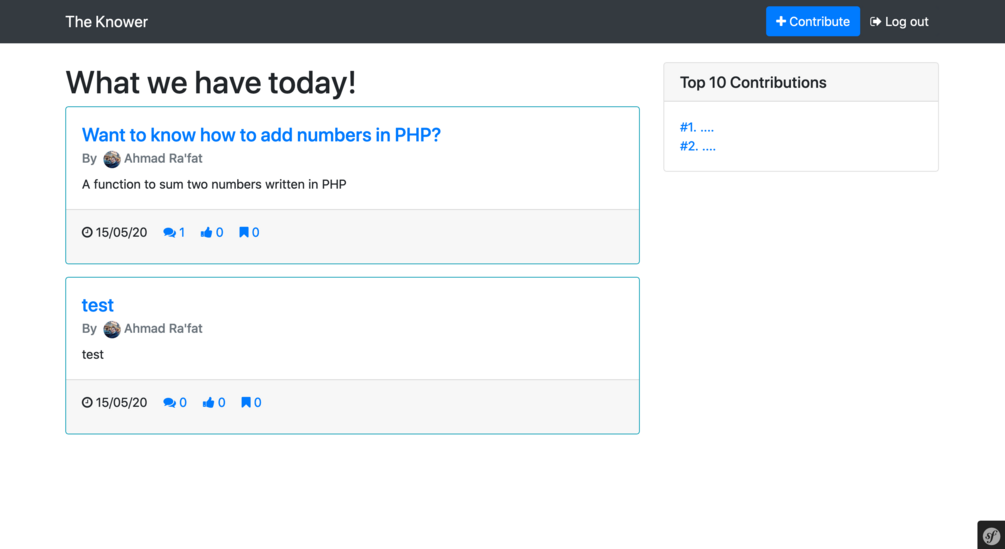1005x549 pixels.
Task: Like the PHP numbers post
Action: [206, 233]
